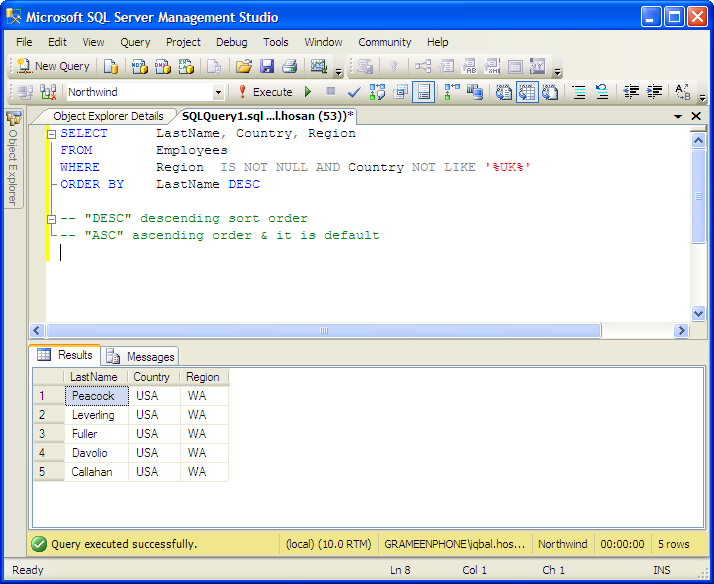This screenshot has width=714, height=584.
Task: Open the Query menu
Action: 135,42
